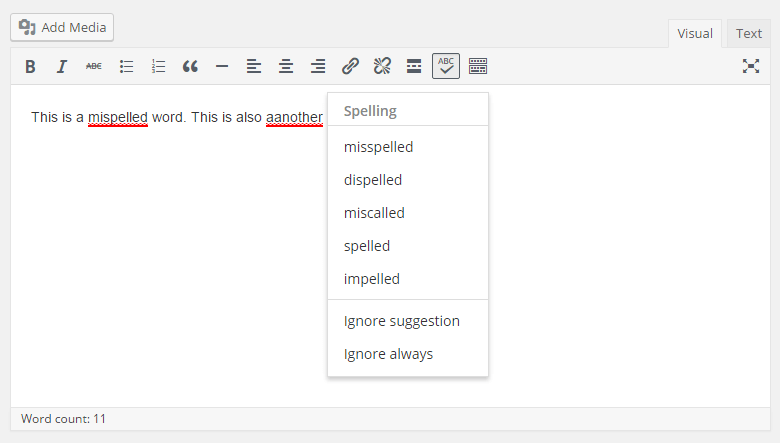Switch to the Visual editor tab
The height and width of the screenshot is (443, 780).
tap(694, 34)
